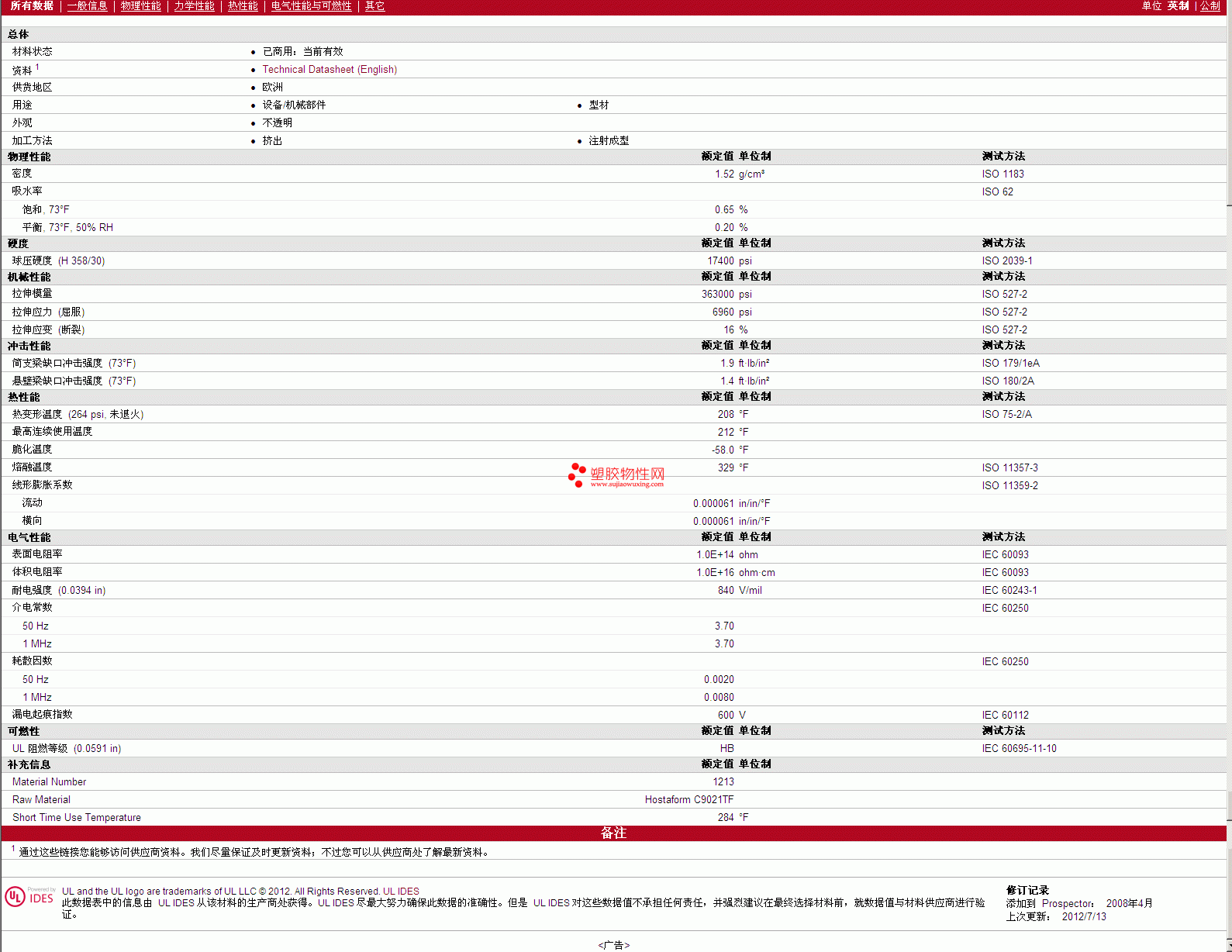Switch to the 其它 tab
Image resolution: width=1232 pixels, height=952 pixels.
(374, 6)
